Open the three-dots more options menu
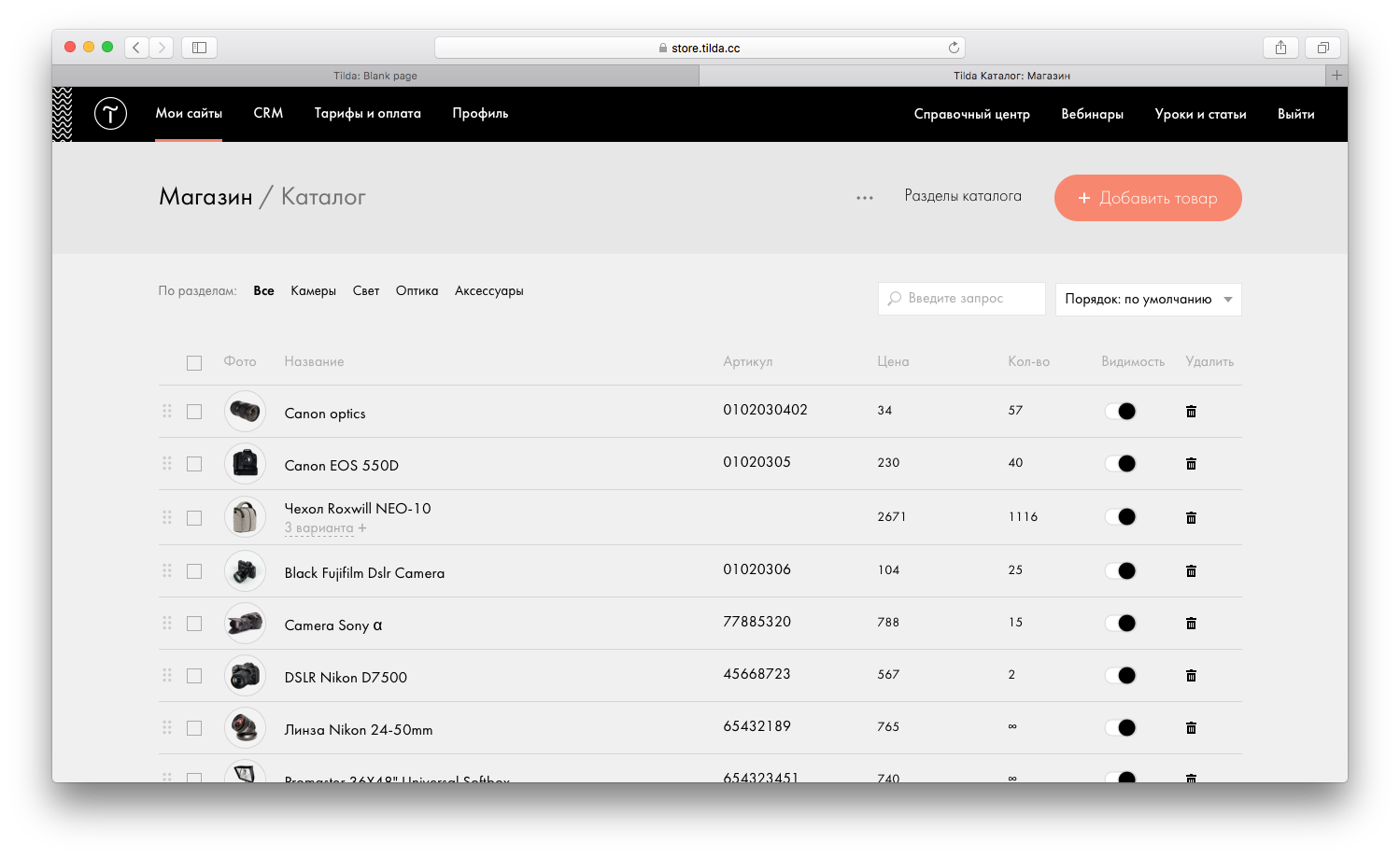 click(865, 198)
